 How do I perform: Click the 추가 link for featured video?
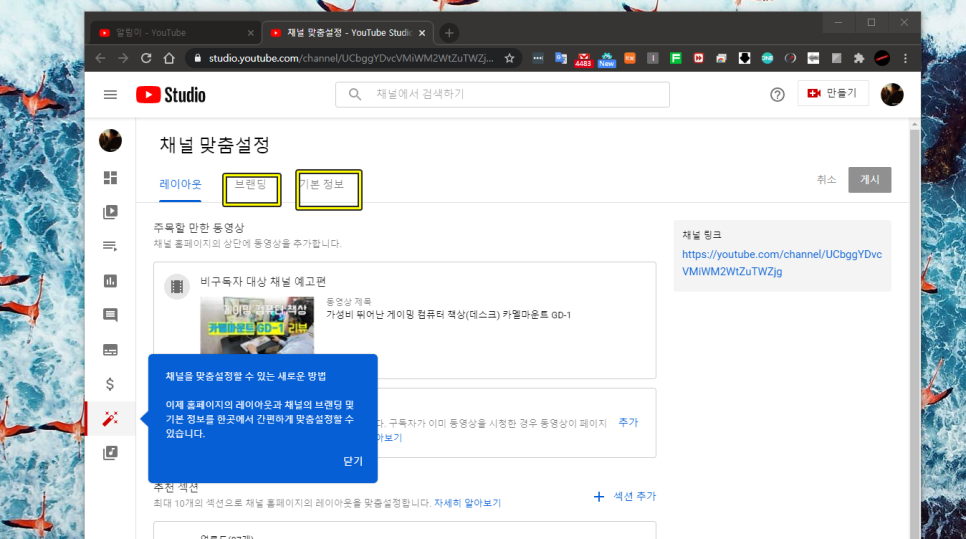tap(628, 422)
